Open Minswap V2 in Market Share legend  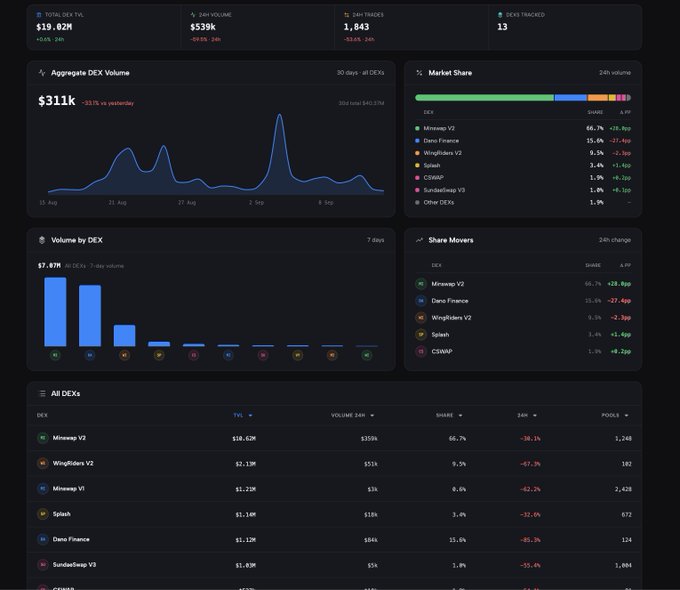439,128
